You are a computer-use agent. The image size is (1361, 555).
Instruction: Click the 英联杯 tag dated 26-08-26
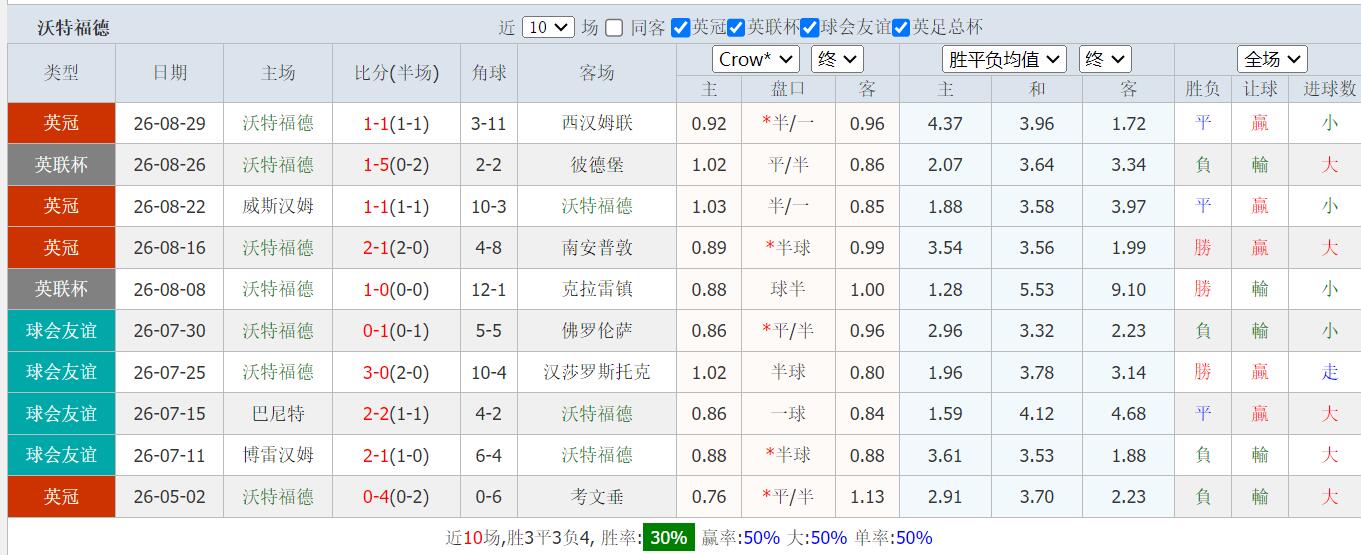click(x=61, y=165)
